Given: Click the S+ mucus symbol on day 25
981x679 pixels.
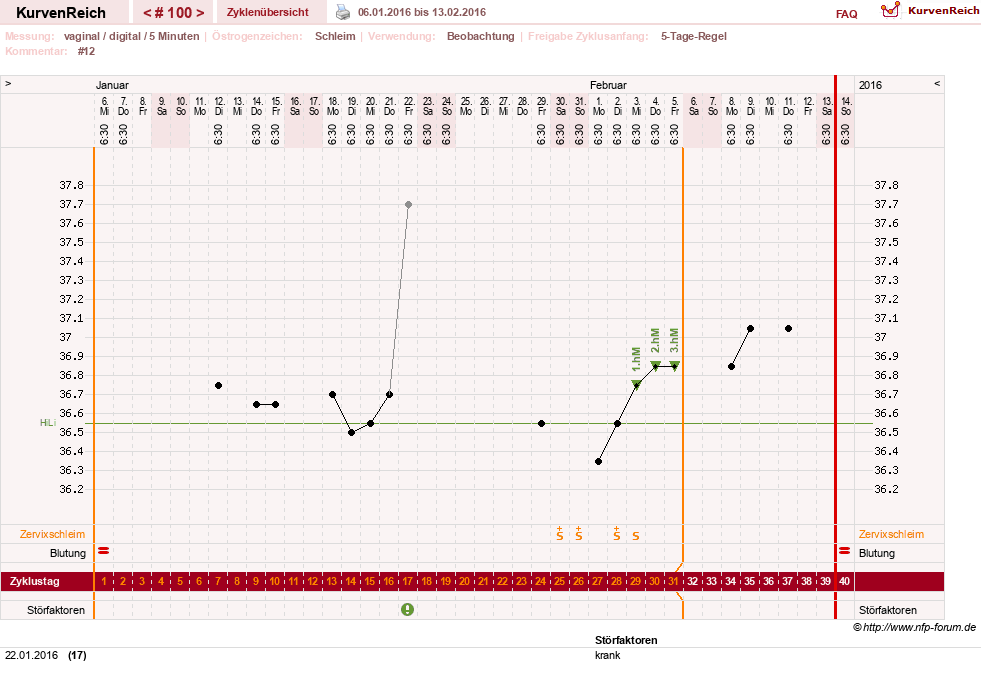Looking at the screenshot, I should click(560, 534).
